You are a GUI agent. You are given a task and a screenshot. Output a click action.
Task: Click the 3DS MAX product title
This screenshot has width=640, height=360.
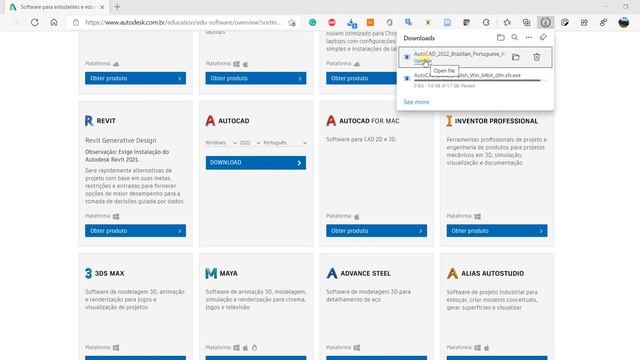point(109,273)
